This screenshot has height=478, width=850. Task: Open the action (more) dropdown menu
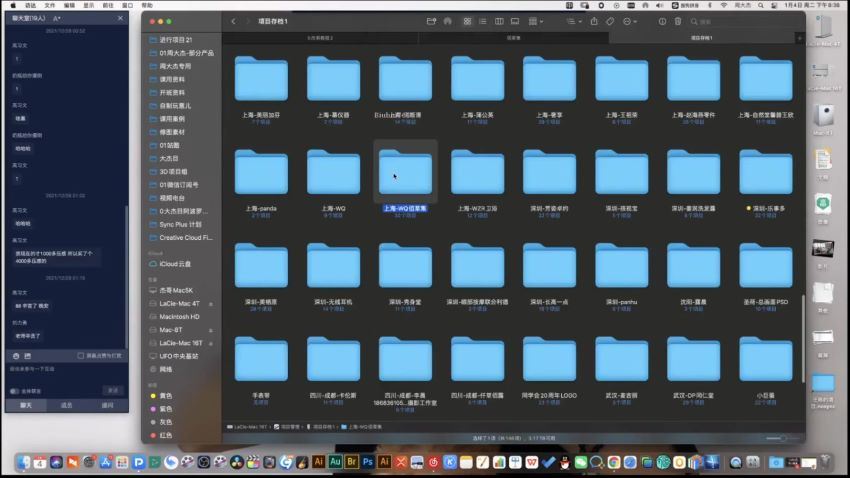point(629,22)
